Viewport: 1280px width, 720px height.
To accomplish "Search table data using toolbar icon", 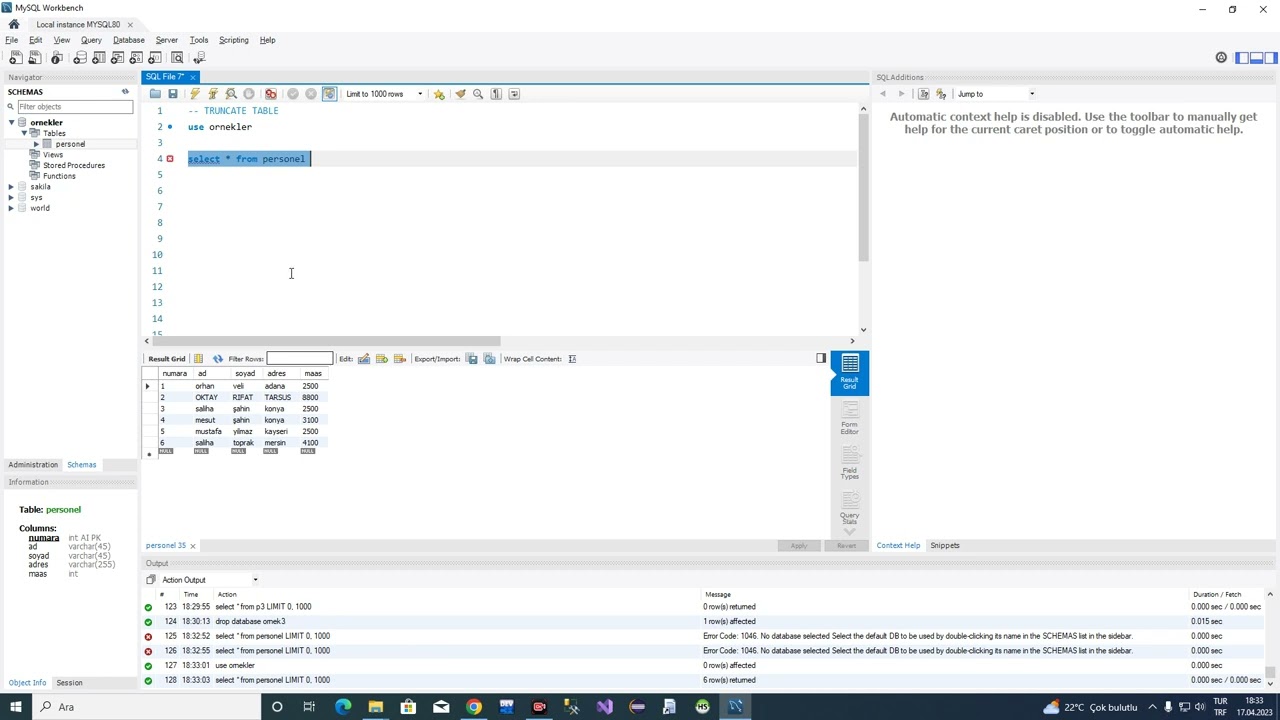I will point(178,58).
